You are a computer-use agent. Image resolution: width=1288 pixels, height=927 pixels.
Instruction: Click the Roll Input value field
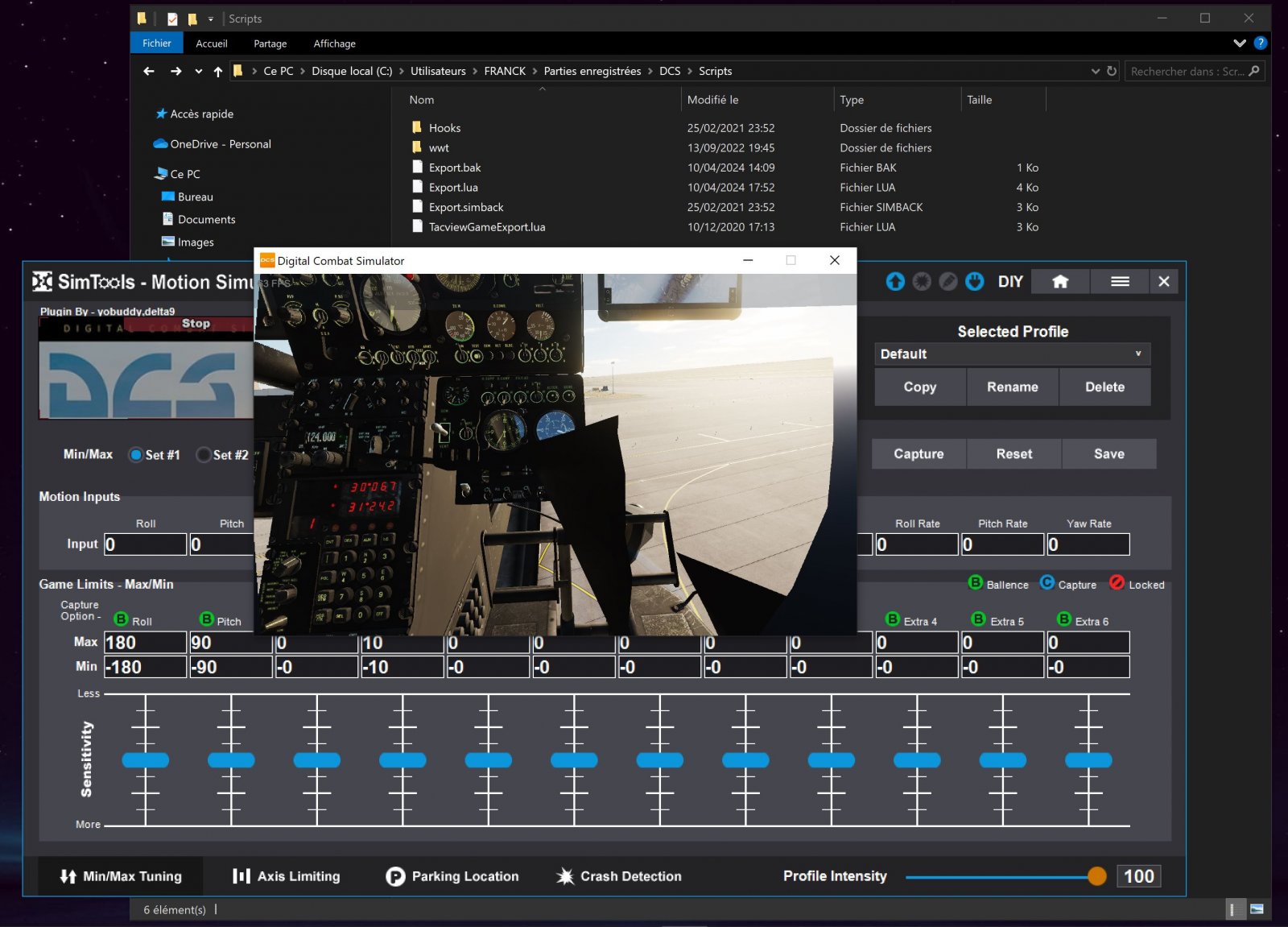point(145,544)
